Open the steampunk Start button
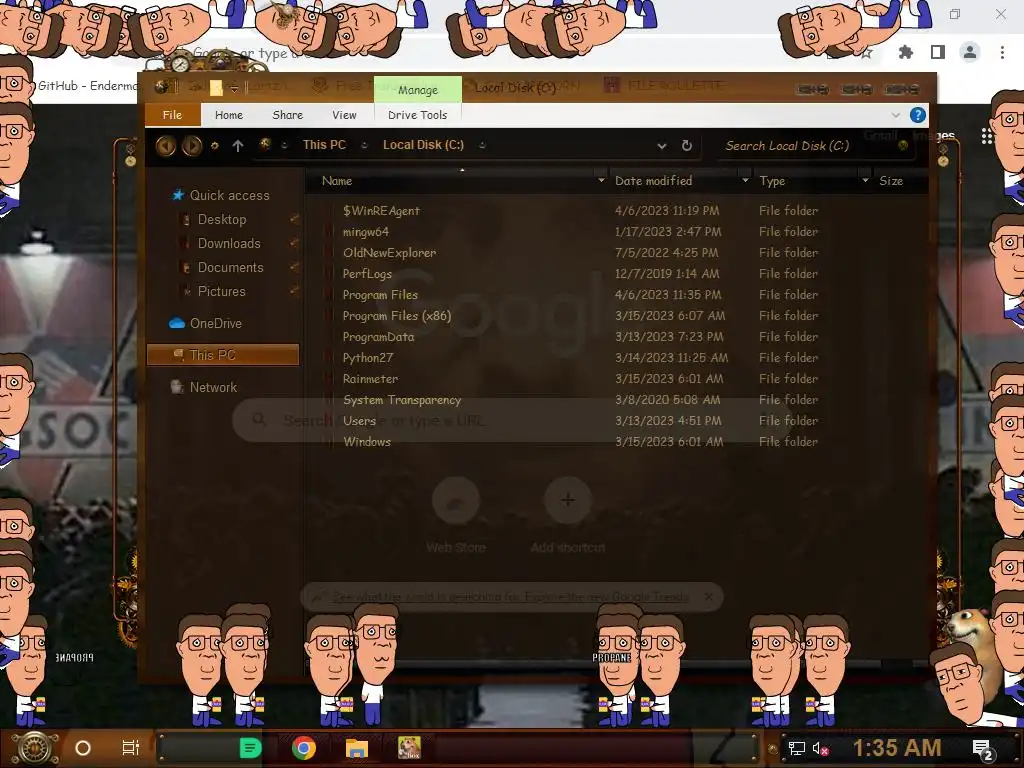This screenshot has width=1024, height=768. (35, 748)
